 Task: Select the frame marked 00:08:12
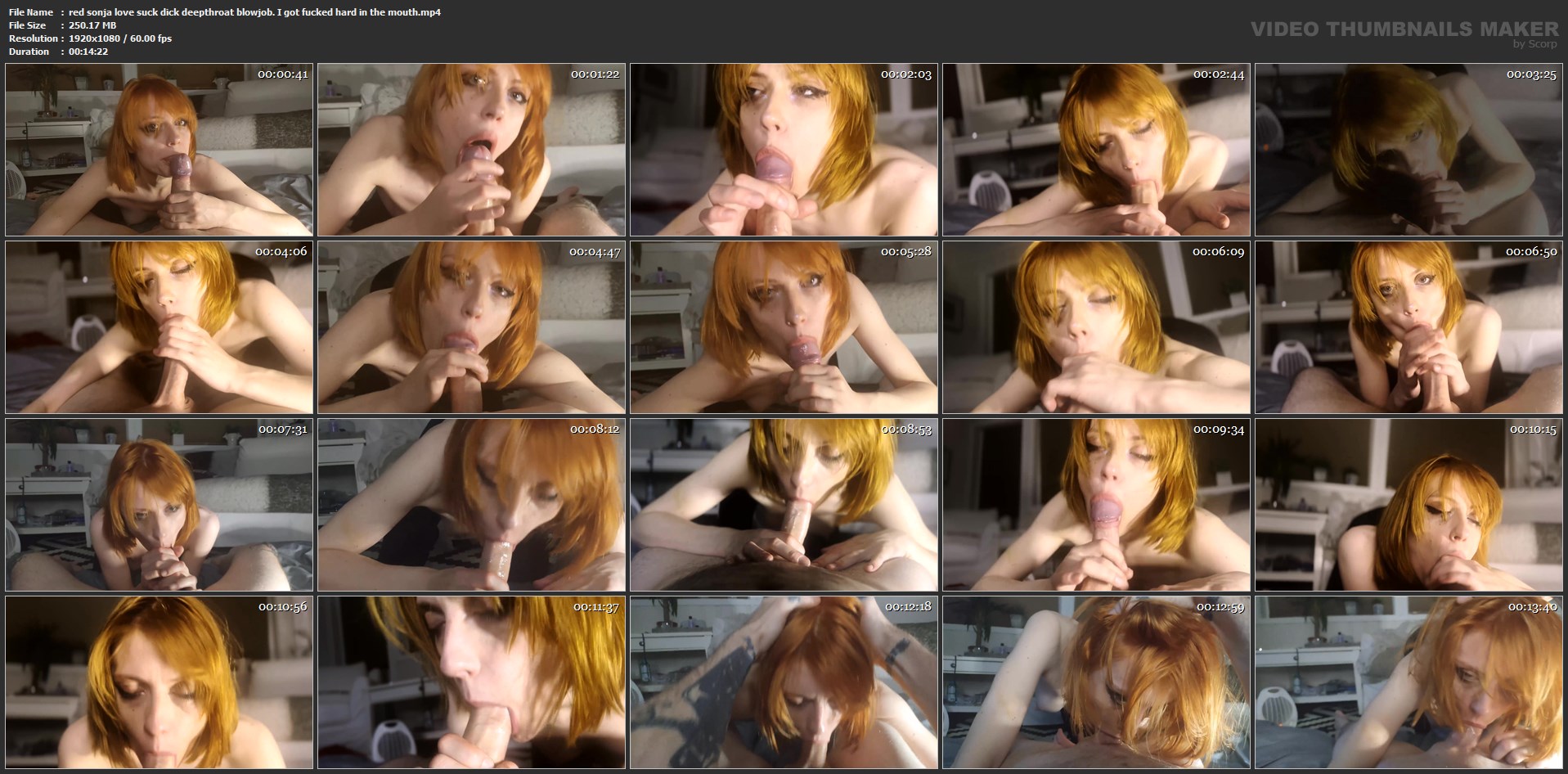pos(471,505)
